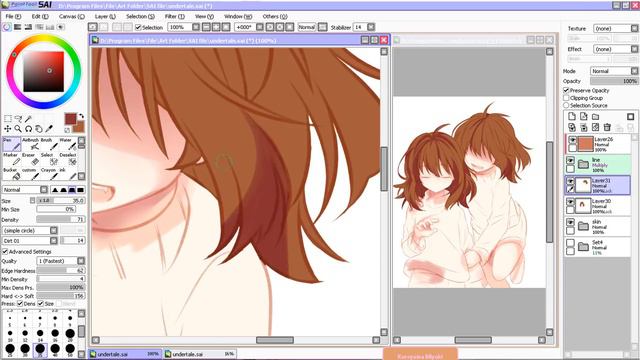Click the undo button in toolbar
The width and height of the screenshot is (640, 360).
93,27
